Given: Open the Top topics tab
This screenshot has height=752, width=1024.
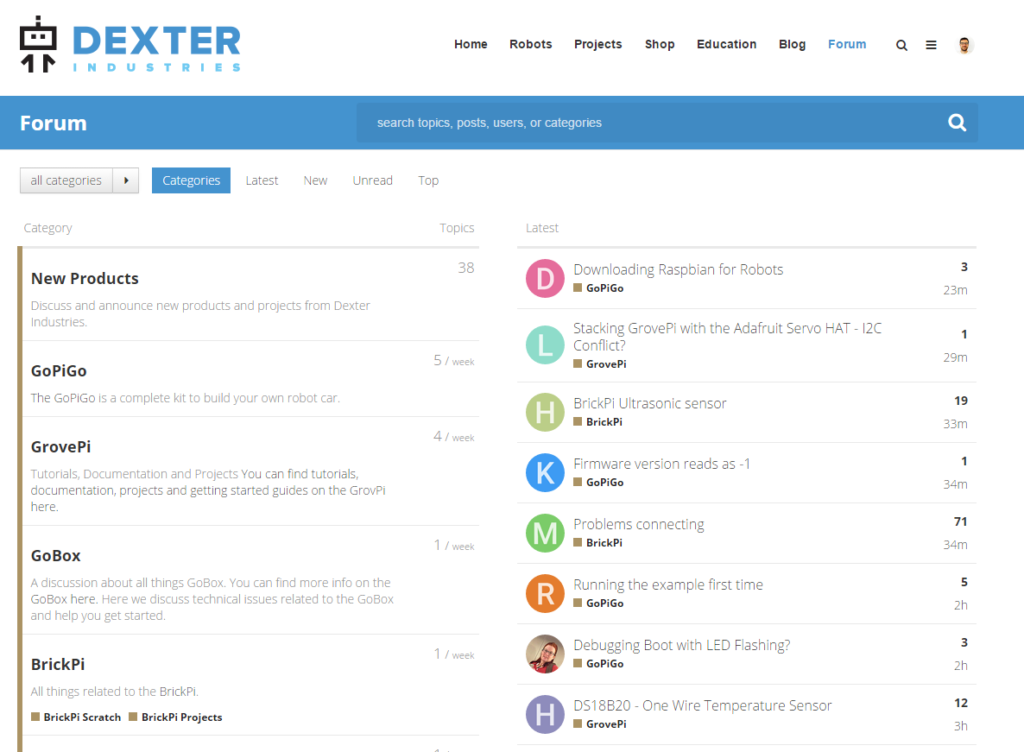Looking at the screenshot, I should click(428, 181).
